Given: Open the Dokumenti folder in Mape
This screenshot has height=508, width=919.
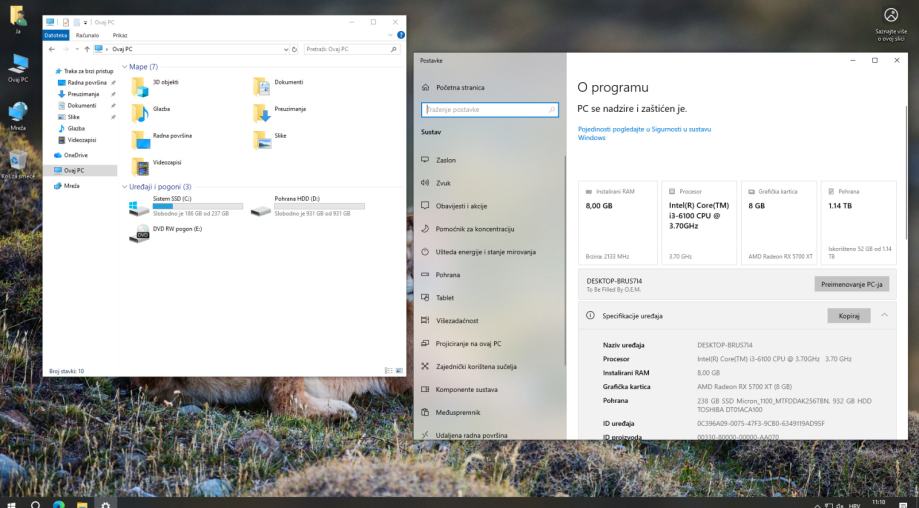Looking at the screenshot, I should (x=278, y=86).
